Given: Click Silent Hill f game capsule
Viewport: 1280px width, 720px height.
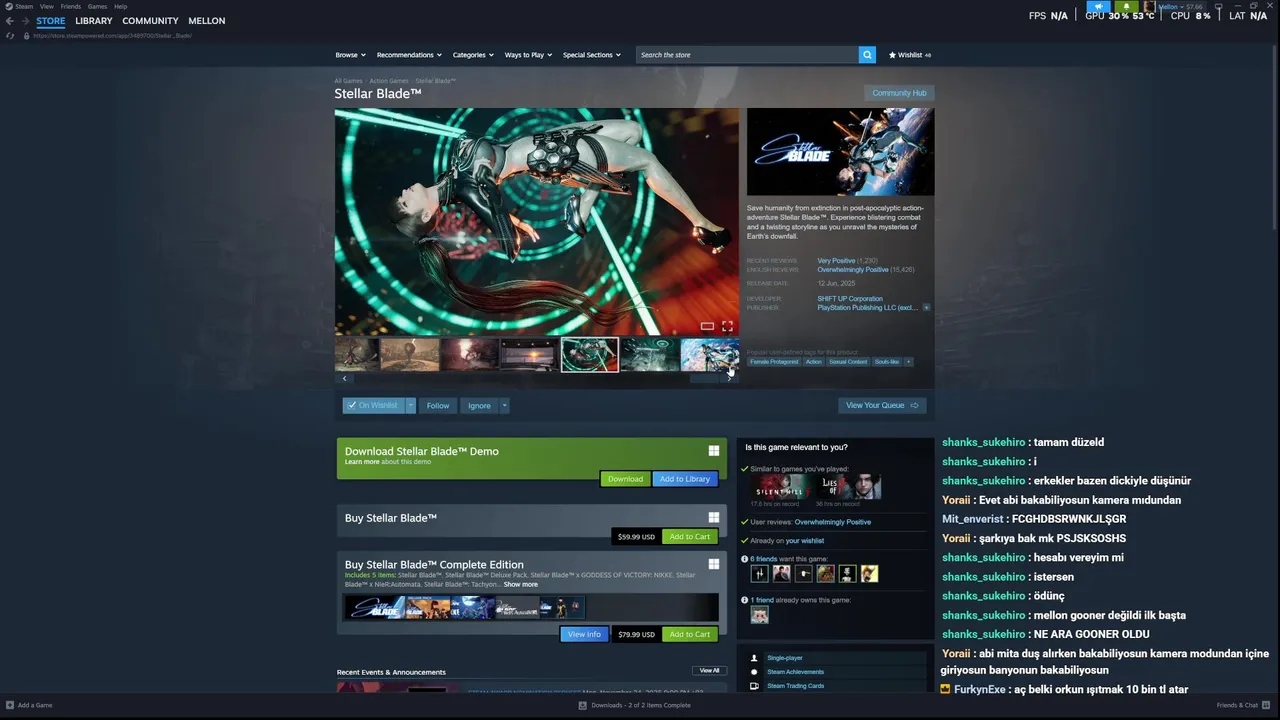Looking at the screenshot, I should coord(781,487).
